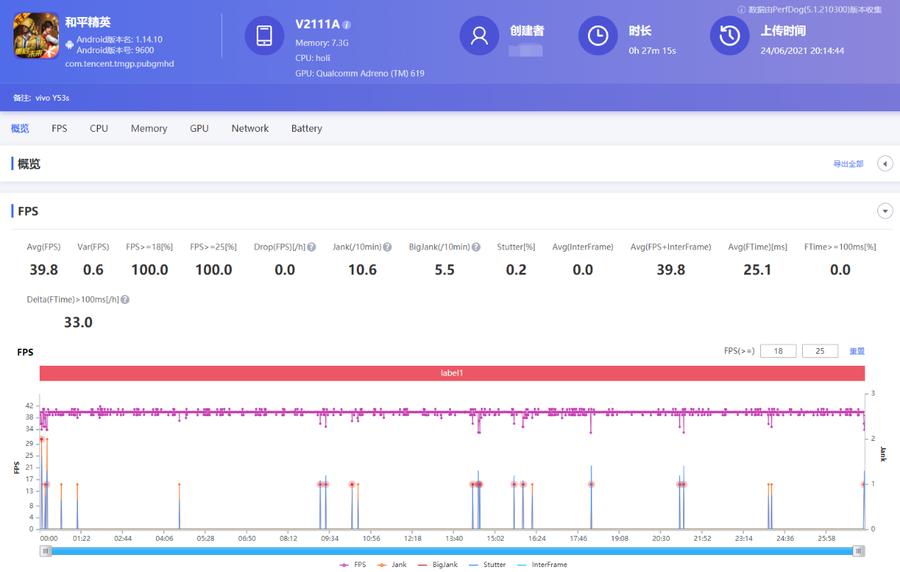Image resolution: width=900 pixels, height=572 pixels.
Task: Collapse the FPS section with arrow
Action: pos(884,211)
